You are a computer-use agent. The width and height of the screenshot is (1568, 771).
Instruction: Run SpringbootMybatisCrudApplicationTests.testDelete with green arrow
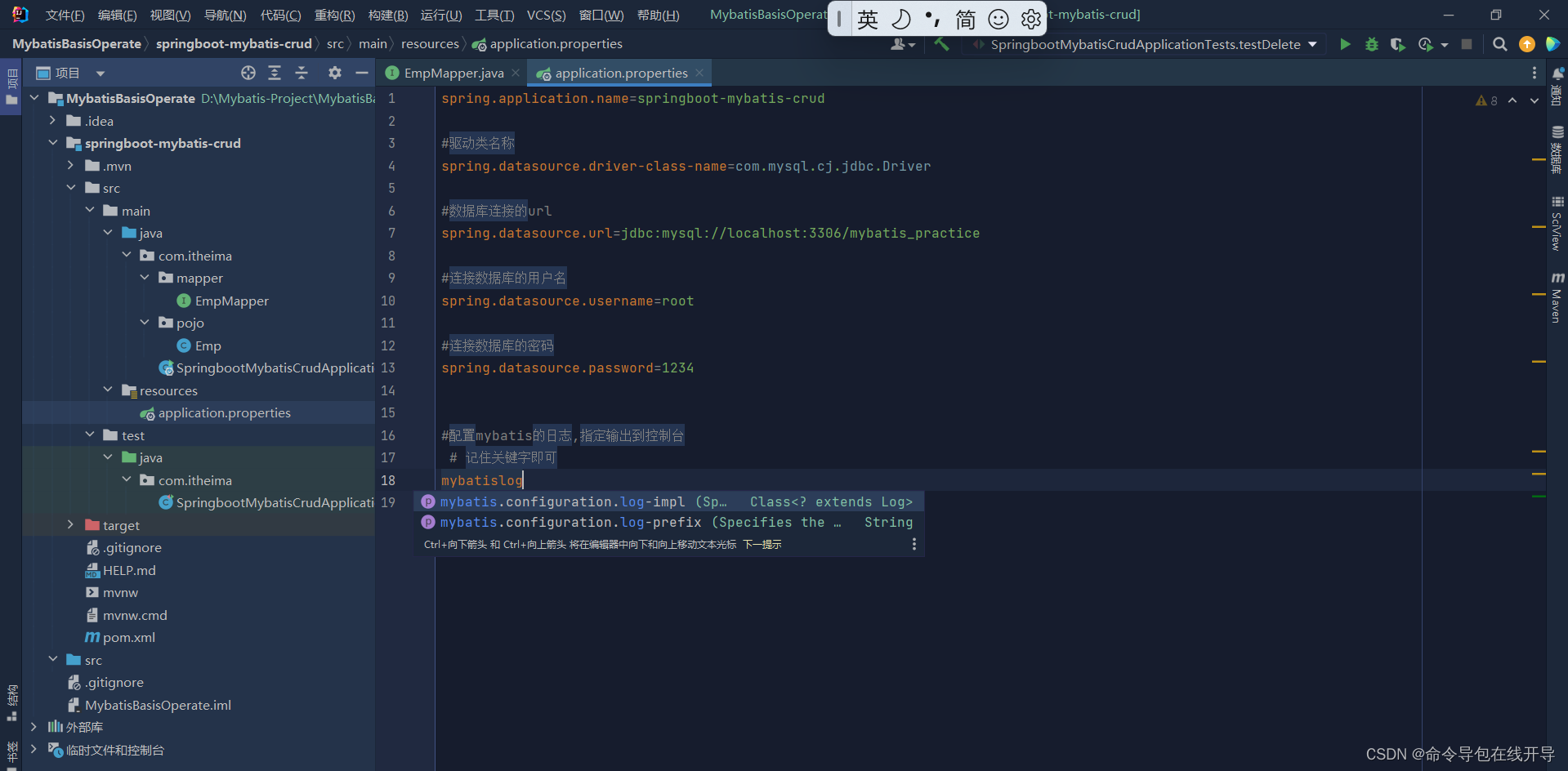1345,45
